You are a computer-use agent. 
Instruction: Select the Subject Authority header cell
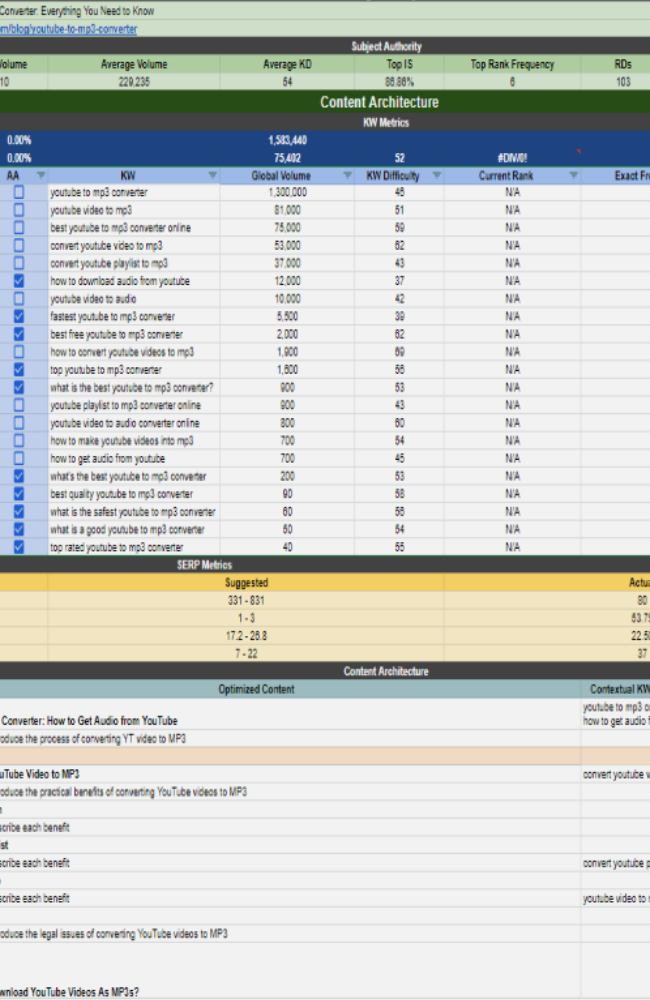386,46
